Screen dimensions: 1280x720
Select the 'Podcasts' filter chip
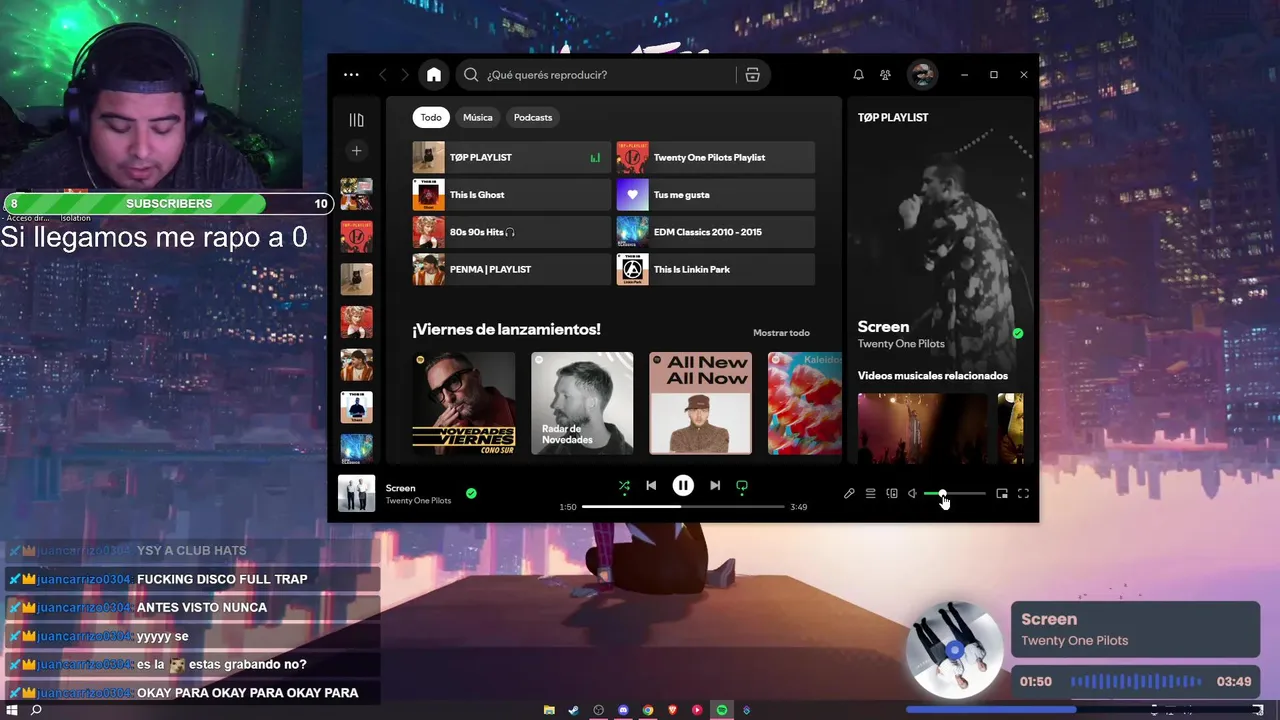tap(533, 117)
